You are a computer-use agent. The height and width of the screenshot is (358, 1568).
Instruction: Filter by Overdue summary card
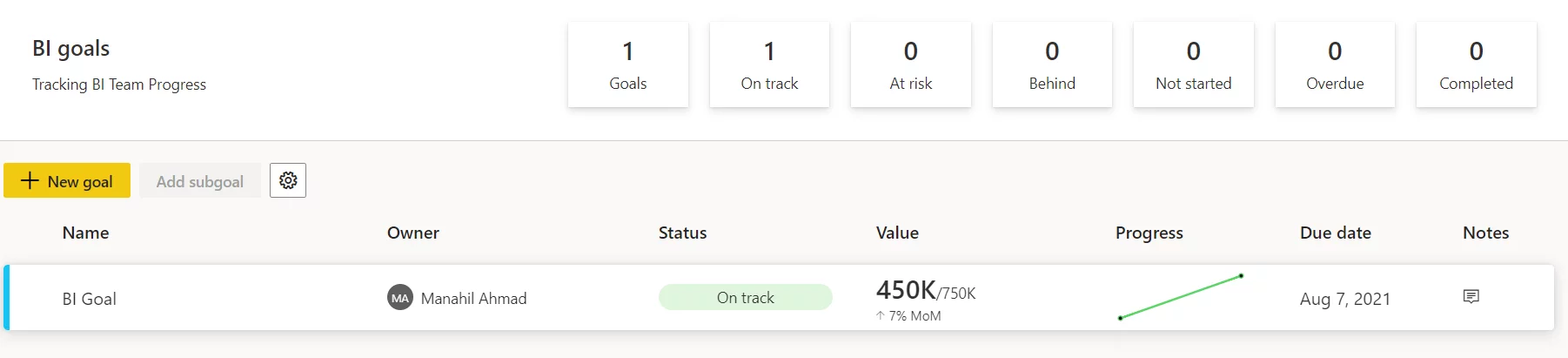coord(1335,65)
